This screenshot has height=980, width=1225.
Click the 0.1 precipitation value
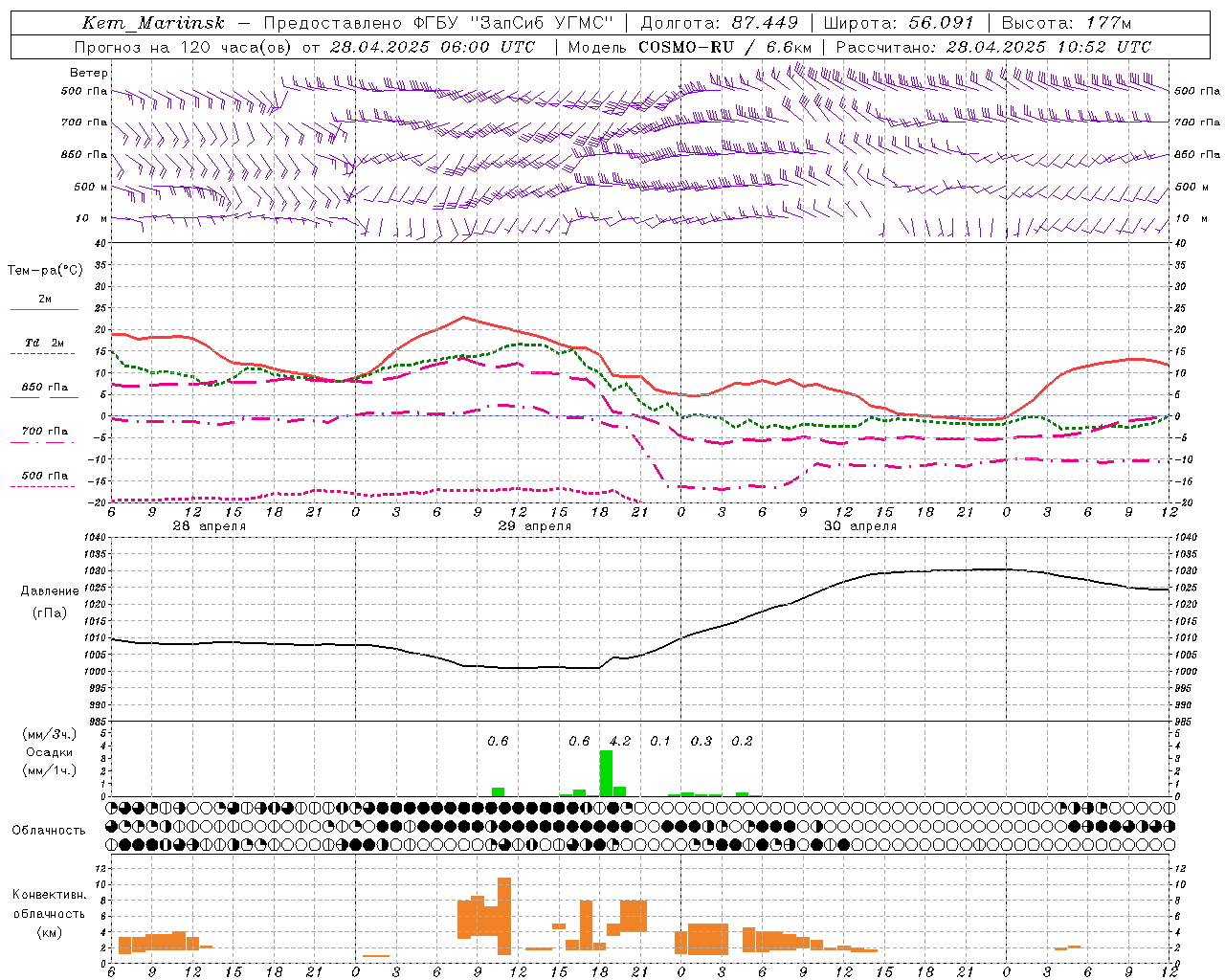(x=660, y=741)
